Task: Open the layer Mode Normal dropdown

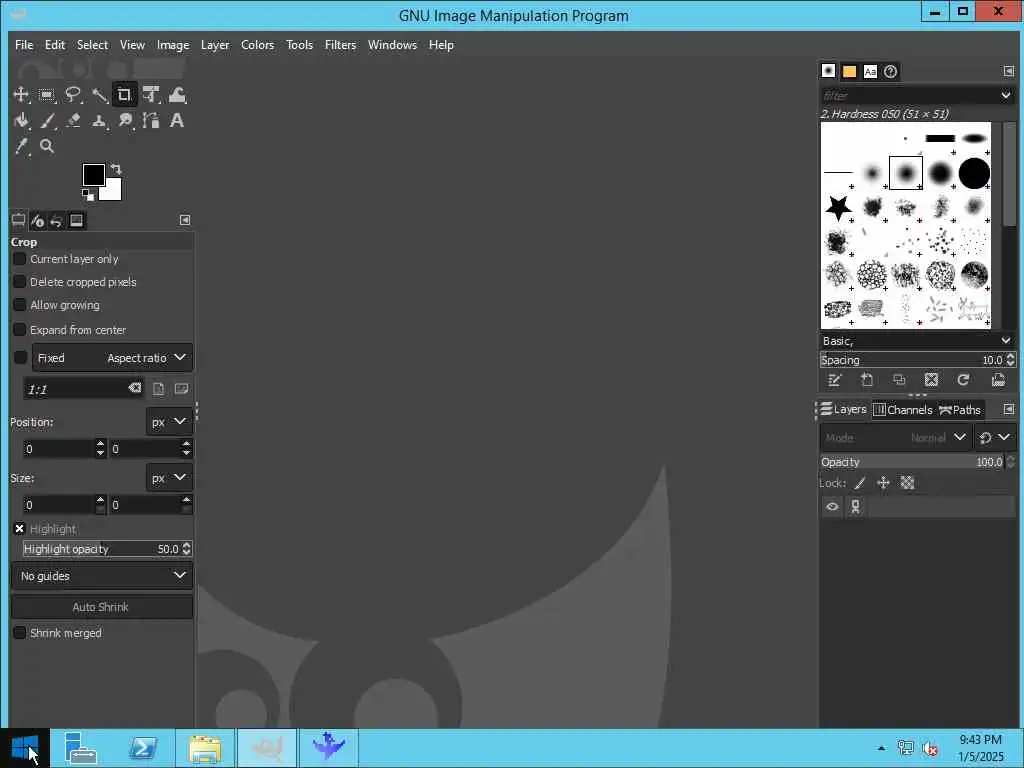Action: pyautogui.click(x=895, y=438)
